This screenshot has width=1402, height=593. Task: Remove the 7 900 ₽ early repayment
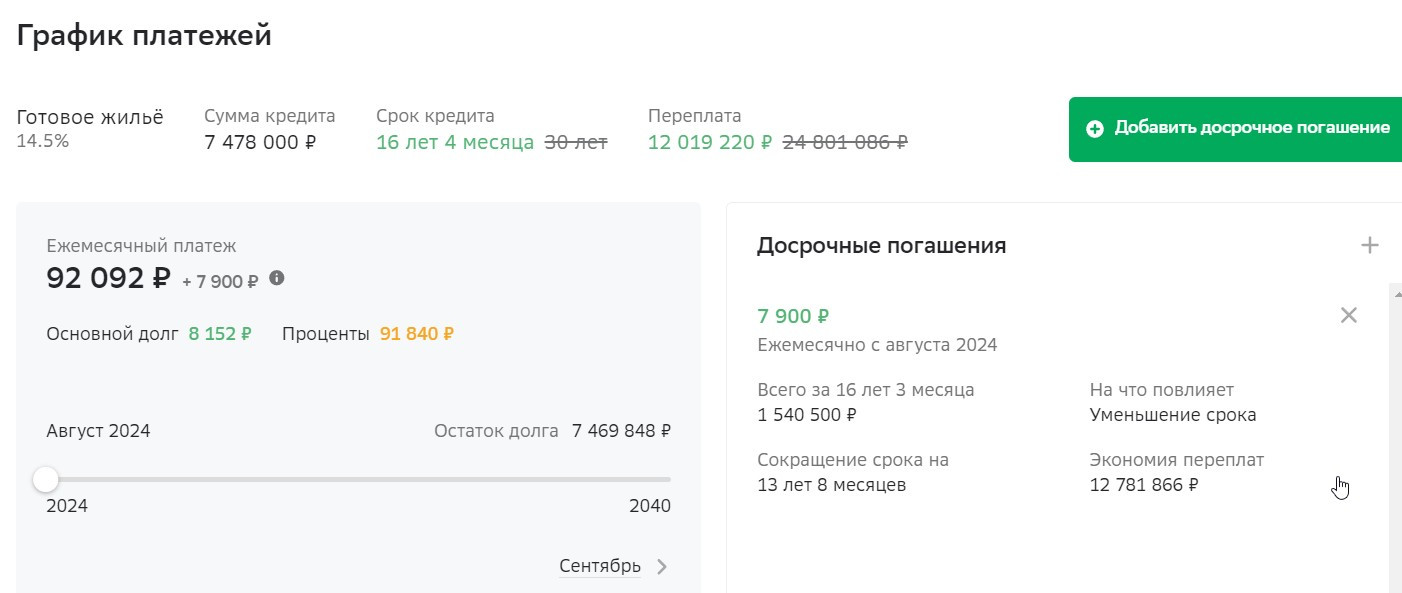pyautogui.click(x=1348, y=316)
